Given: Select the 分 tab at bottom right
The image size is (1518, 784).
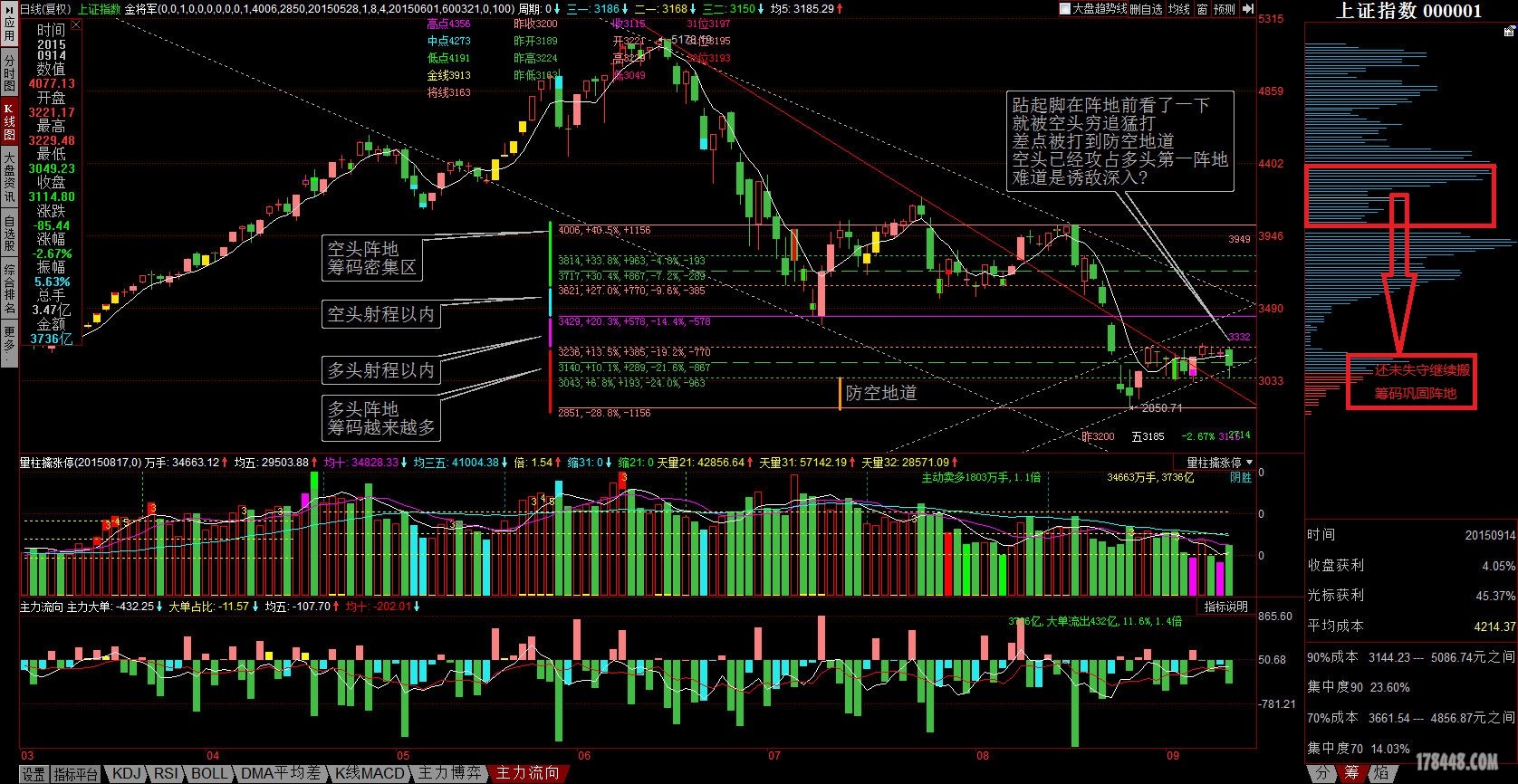Looking at the screenshot, I should tap(1322, 773).
